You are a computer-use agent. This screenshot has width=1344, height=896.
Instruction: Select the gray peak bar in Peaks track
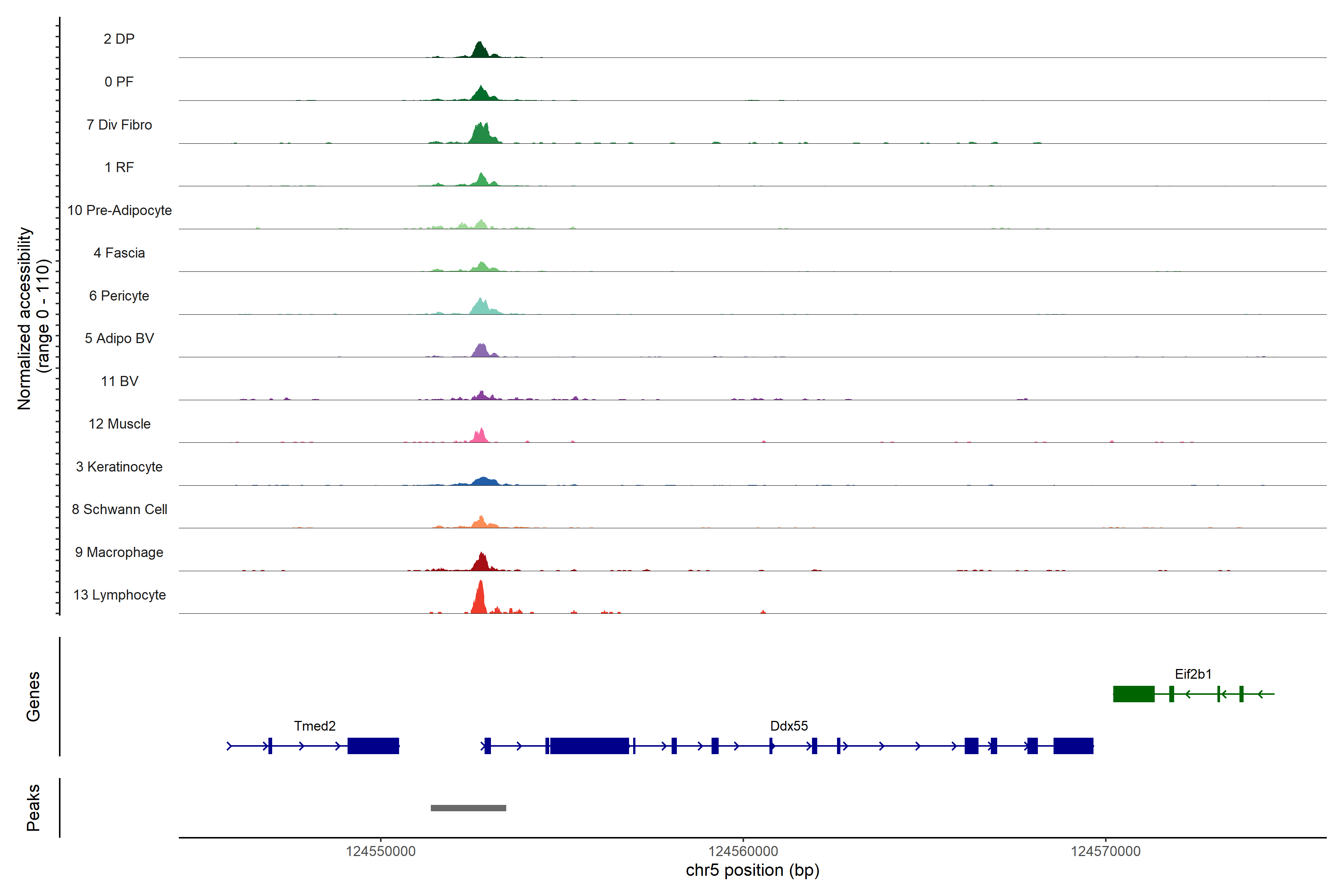click(468, 808)
